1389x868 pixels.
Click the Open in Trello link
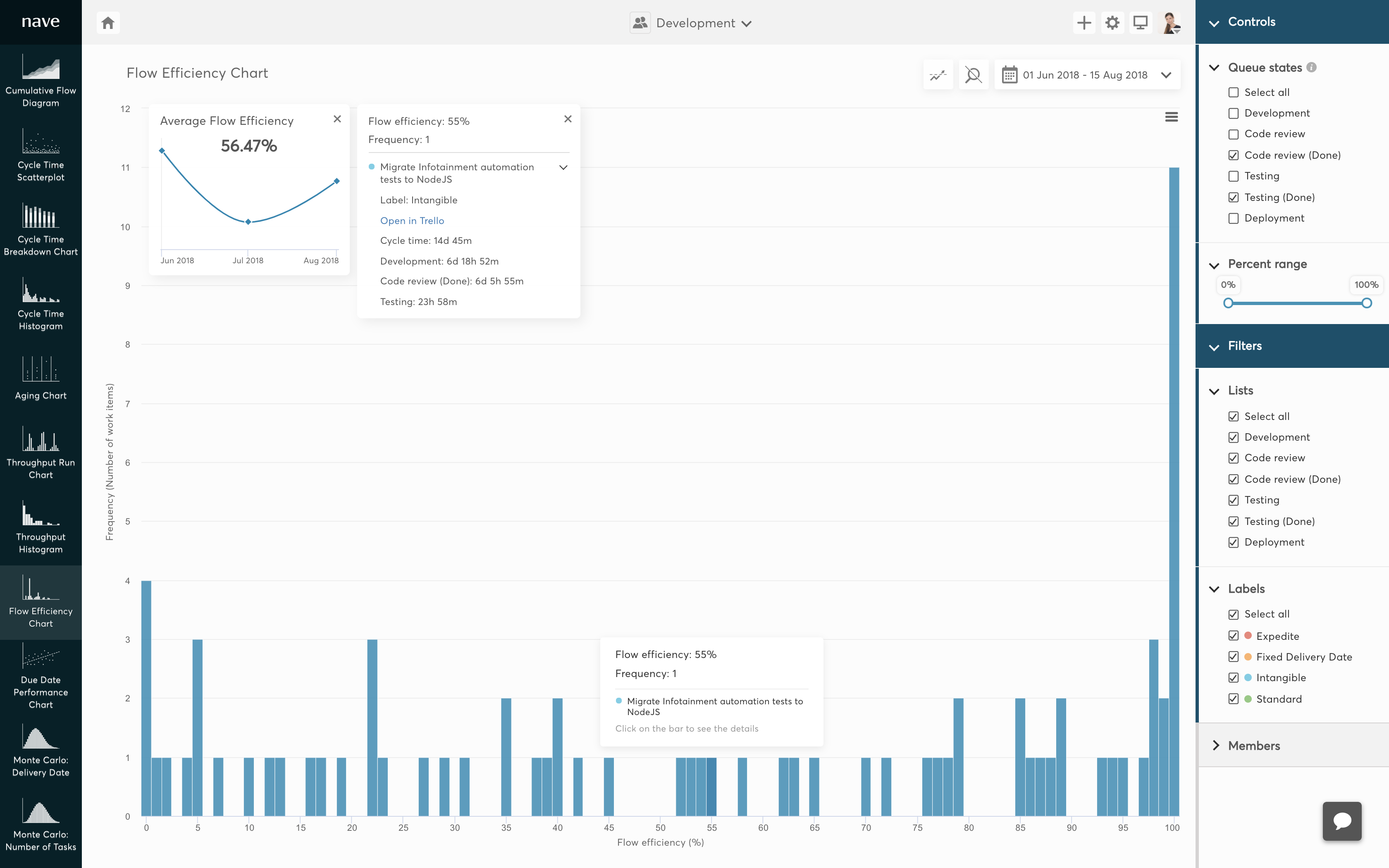click(x=412, y=220)
